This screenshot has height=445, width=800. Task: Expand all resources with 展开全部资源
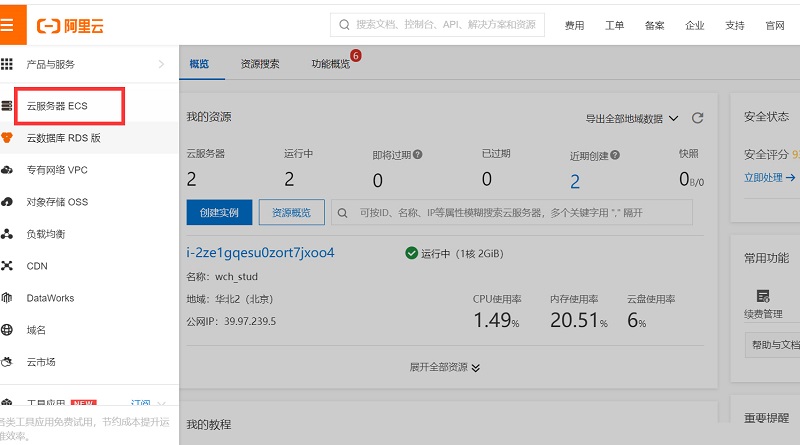tap(444, 367)
